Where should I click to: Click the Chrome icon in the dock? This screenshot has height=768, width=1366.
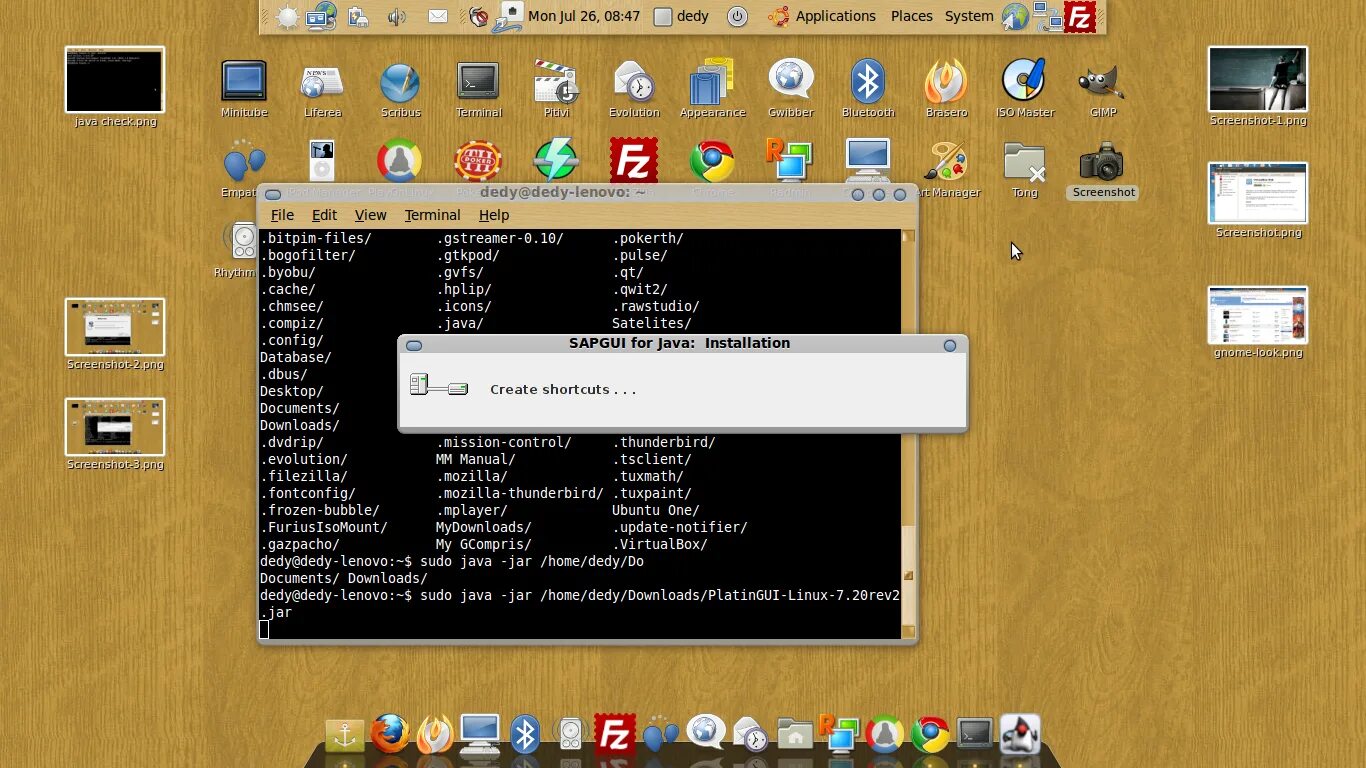coord(930,735)
